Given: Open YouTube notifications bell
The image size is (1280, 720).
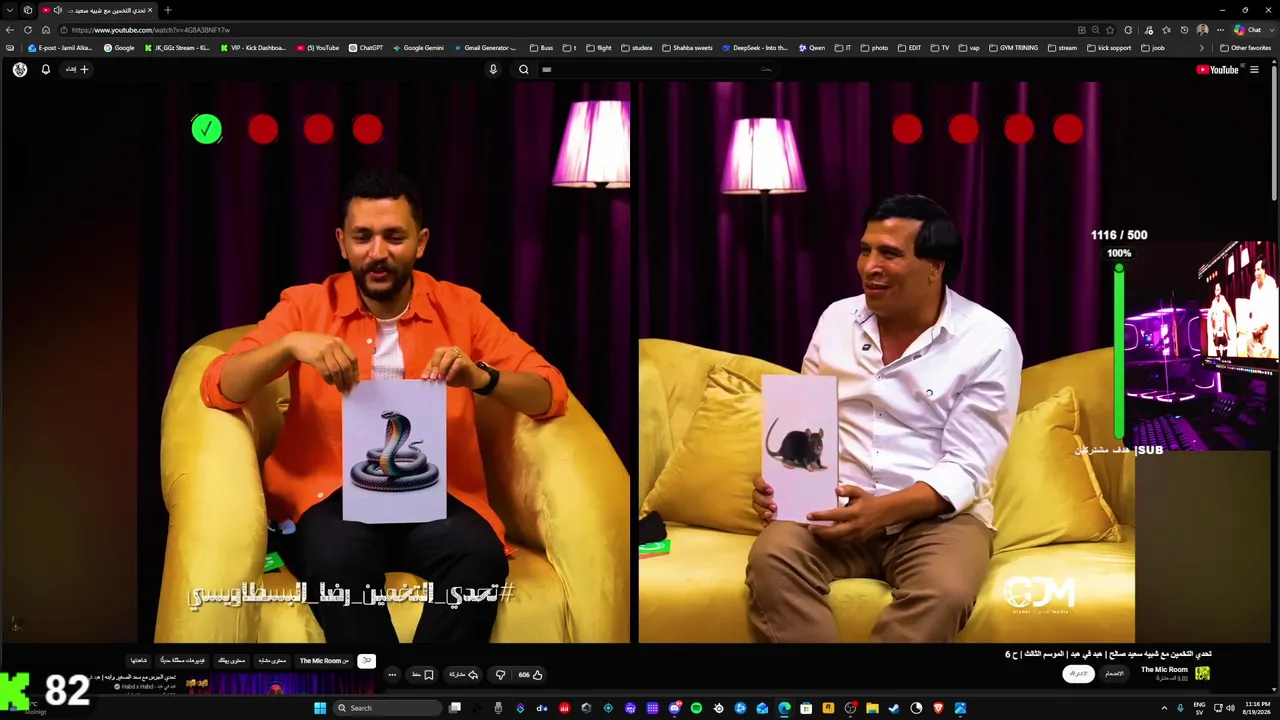Looking at the screenshot, I should [x=45, y=70].
